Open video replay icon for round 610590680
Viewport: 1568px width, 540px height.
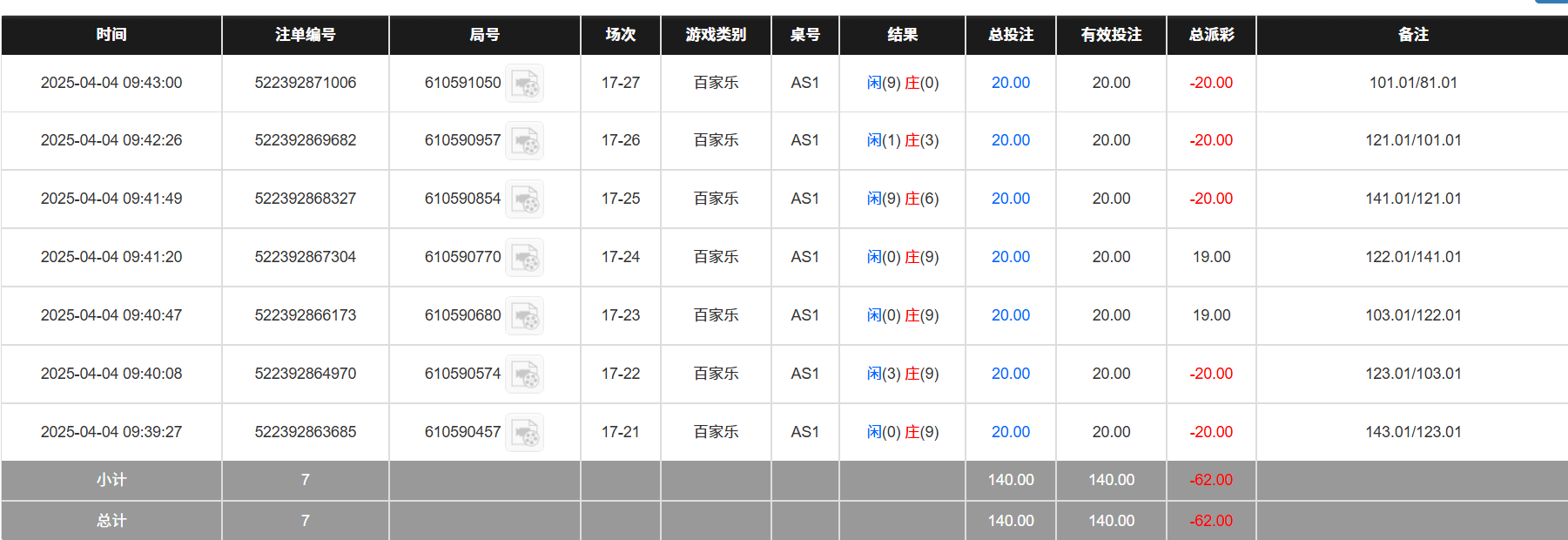(x=525, y=316)
